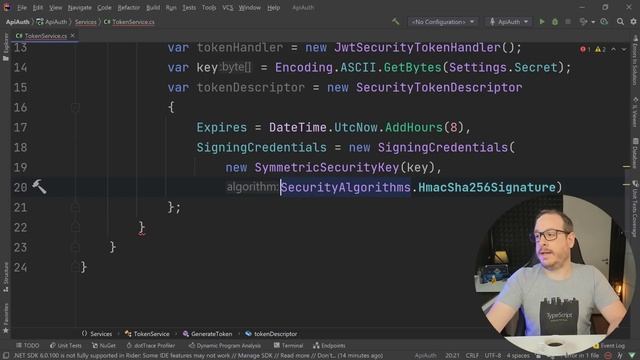Click the red error status icon in status bar

(608, 356)
